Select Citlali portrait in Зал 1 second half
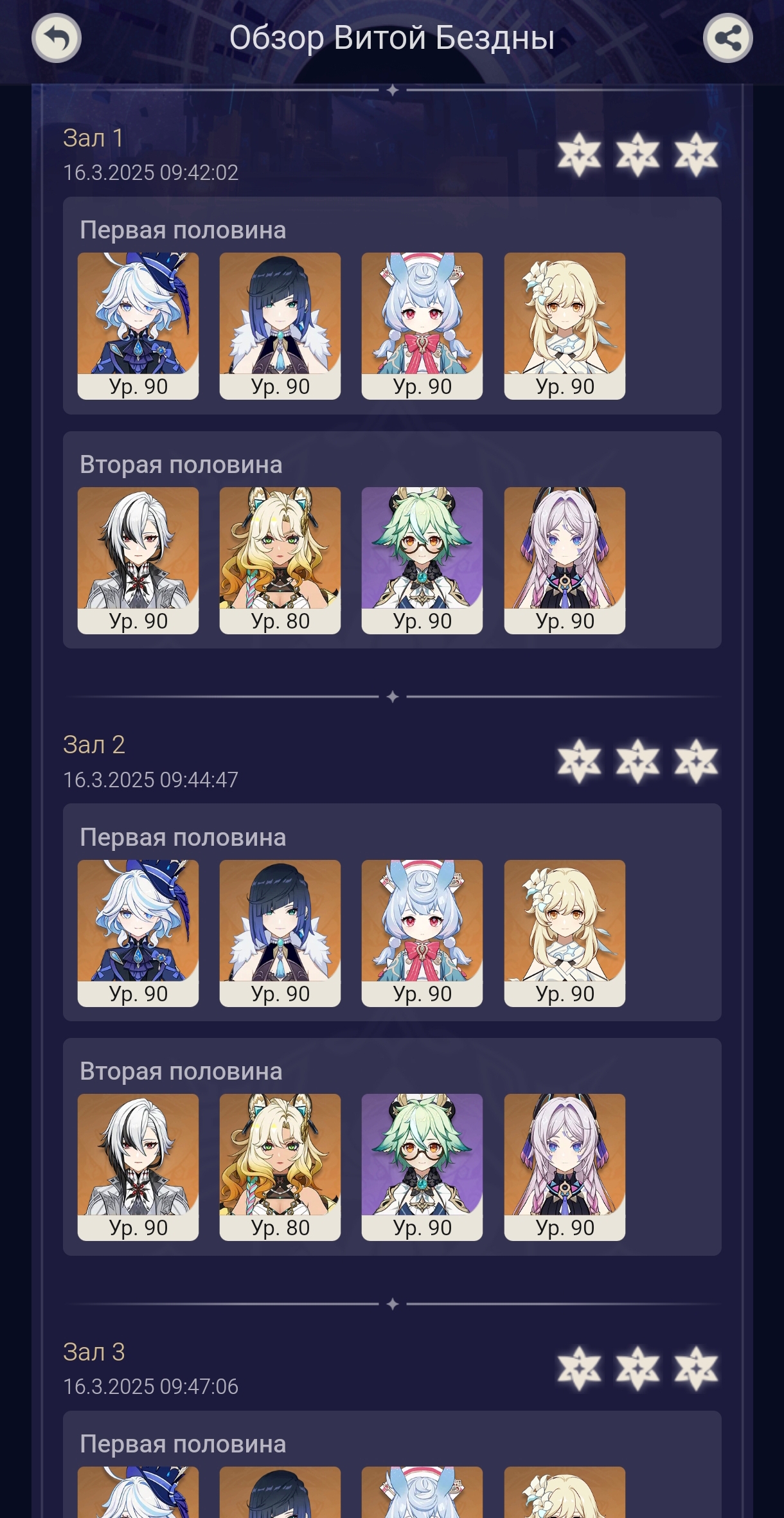784x1518 pixels. pyautogui.click(x=565, y=560)
